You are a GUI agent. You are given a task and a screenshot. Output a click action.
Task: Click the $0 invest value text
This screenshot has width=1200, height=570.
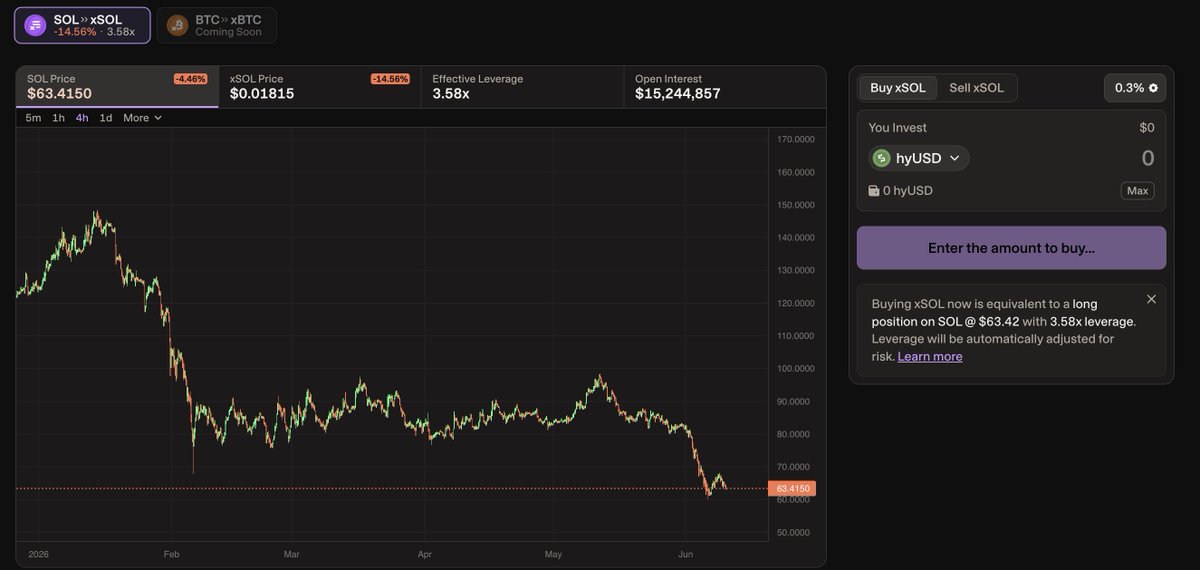pyautogui.click(x=1147, y=128)
